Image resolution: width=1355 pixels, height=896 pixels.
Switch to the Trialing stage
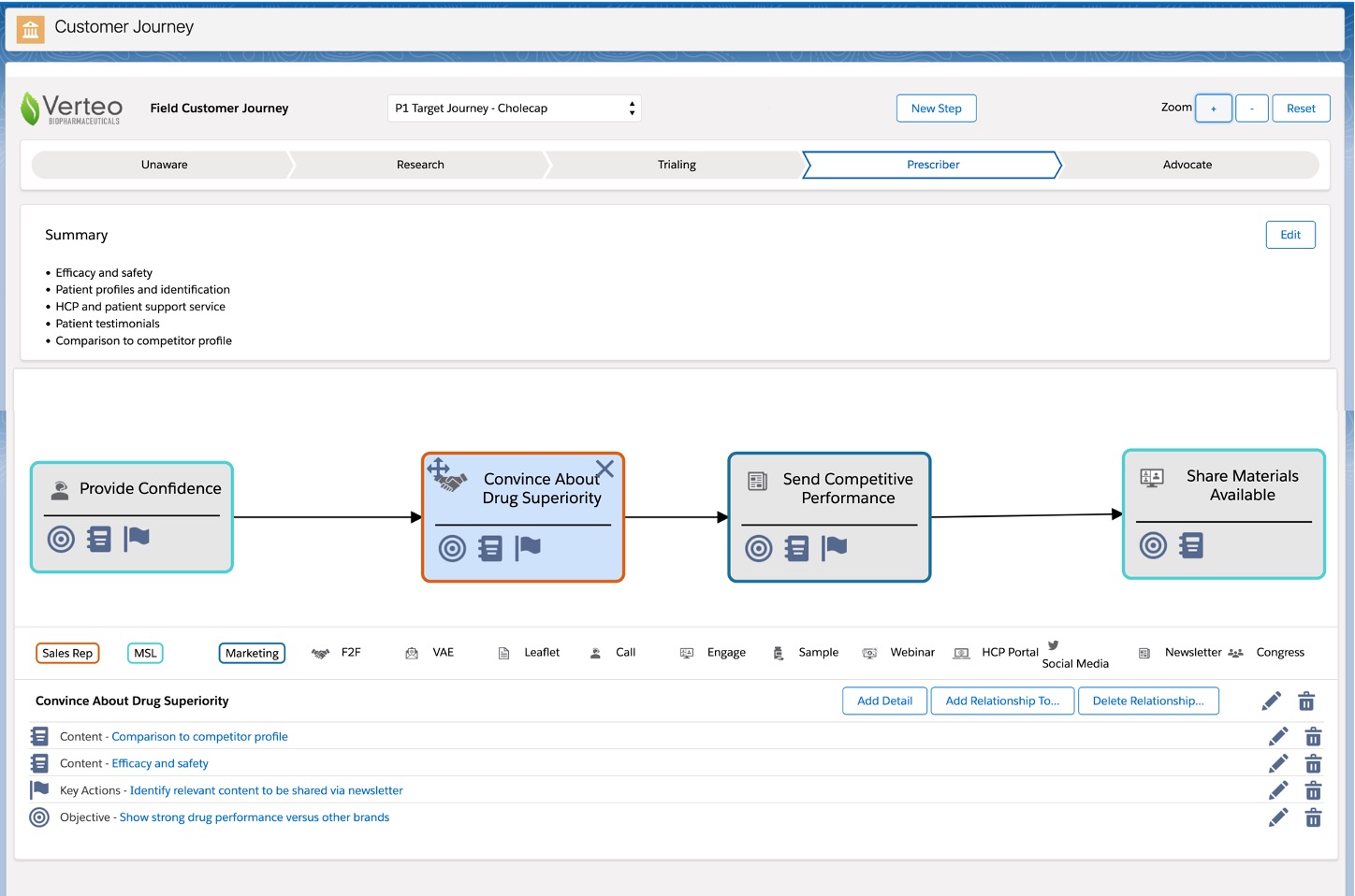click(x=676, y=165)
